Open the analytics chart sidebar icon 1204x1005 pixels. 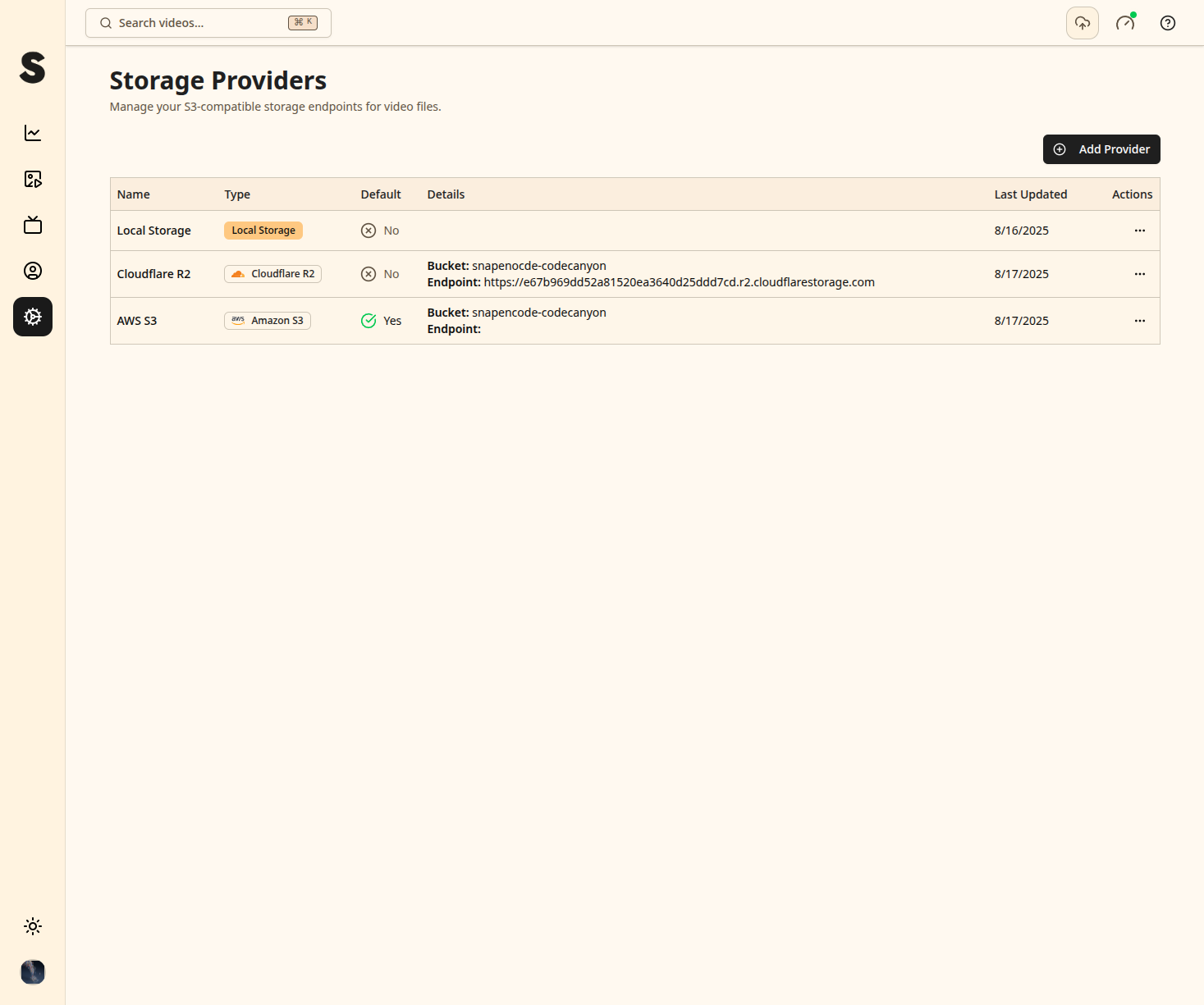tap(33, 133)
